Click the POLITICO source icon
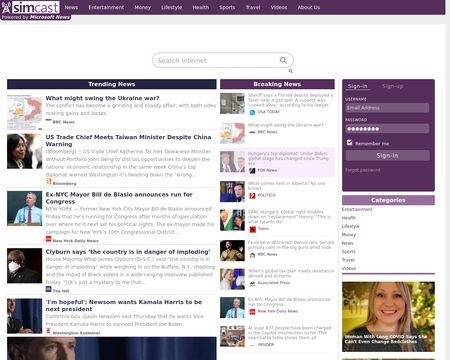This screenshot has width=450, height=360. pyautogui.click(x=252, y=195)
